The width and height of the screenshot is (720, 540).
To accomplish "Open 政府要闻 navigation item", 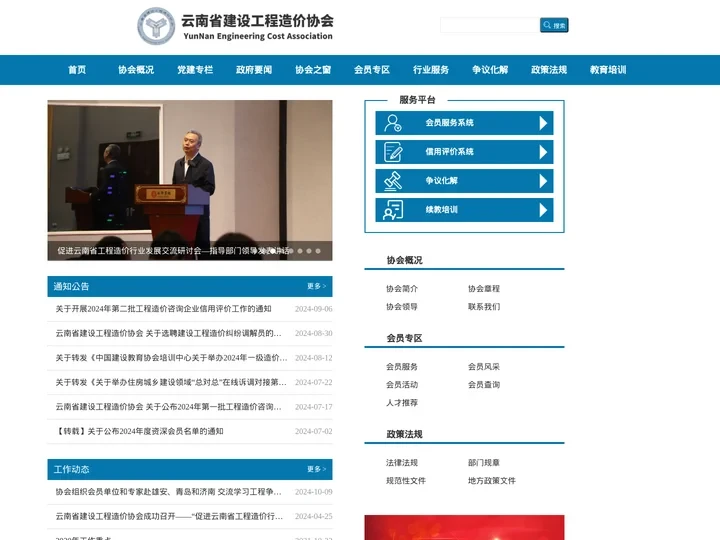I will tap(254, 70).
